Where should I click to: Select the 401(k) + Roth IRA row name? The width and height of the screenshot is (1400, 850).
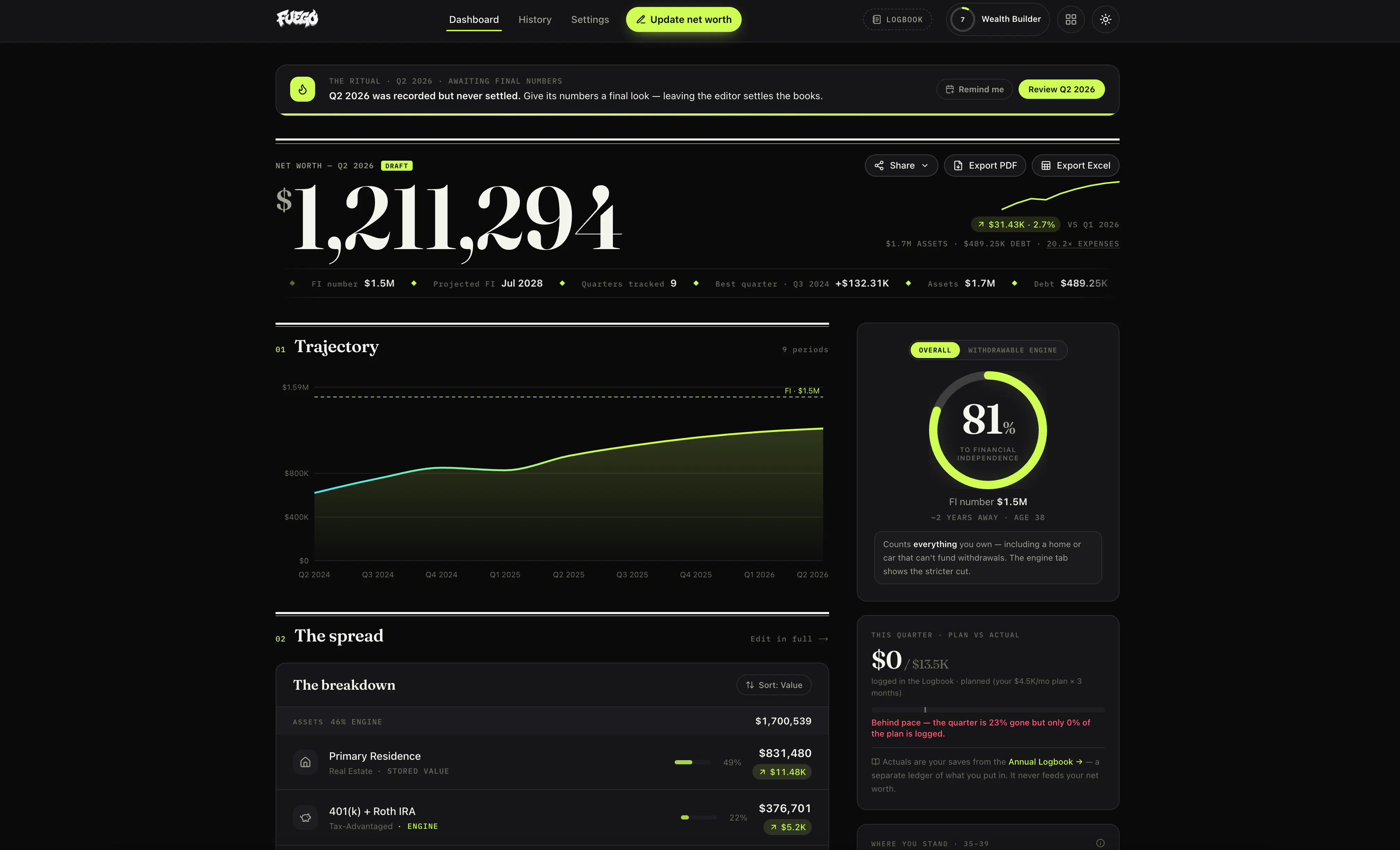pos(372,811)
